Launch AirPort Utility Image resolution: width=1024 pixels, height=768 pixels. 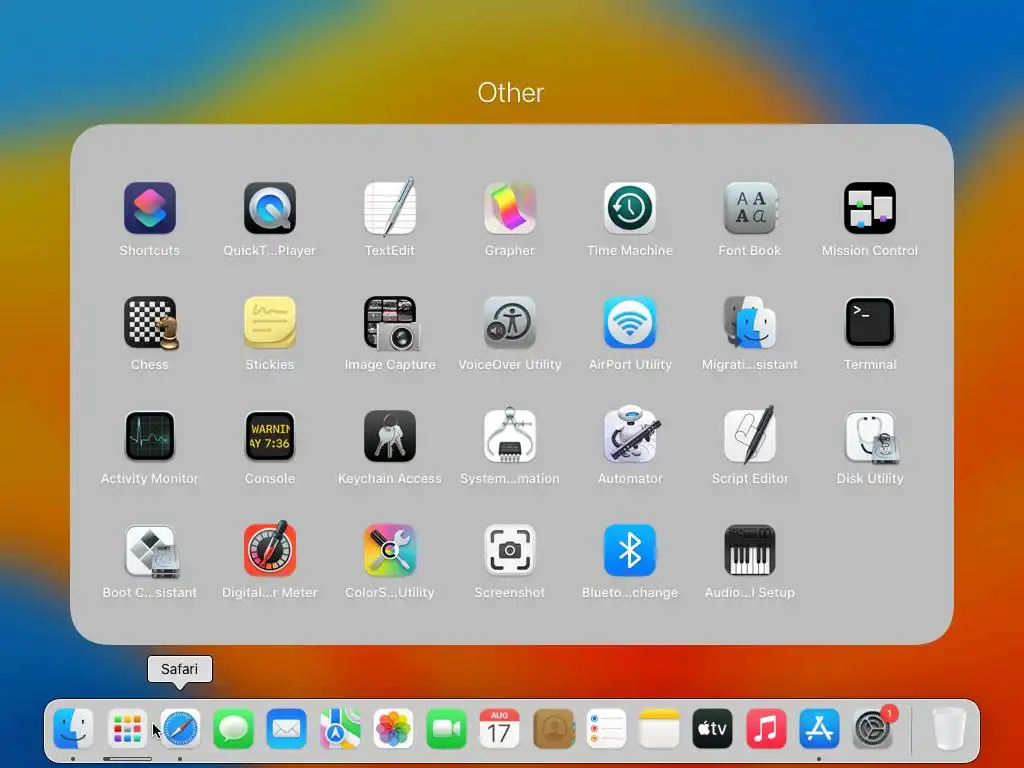coord(630,323)
